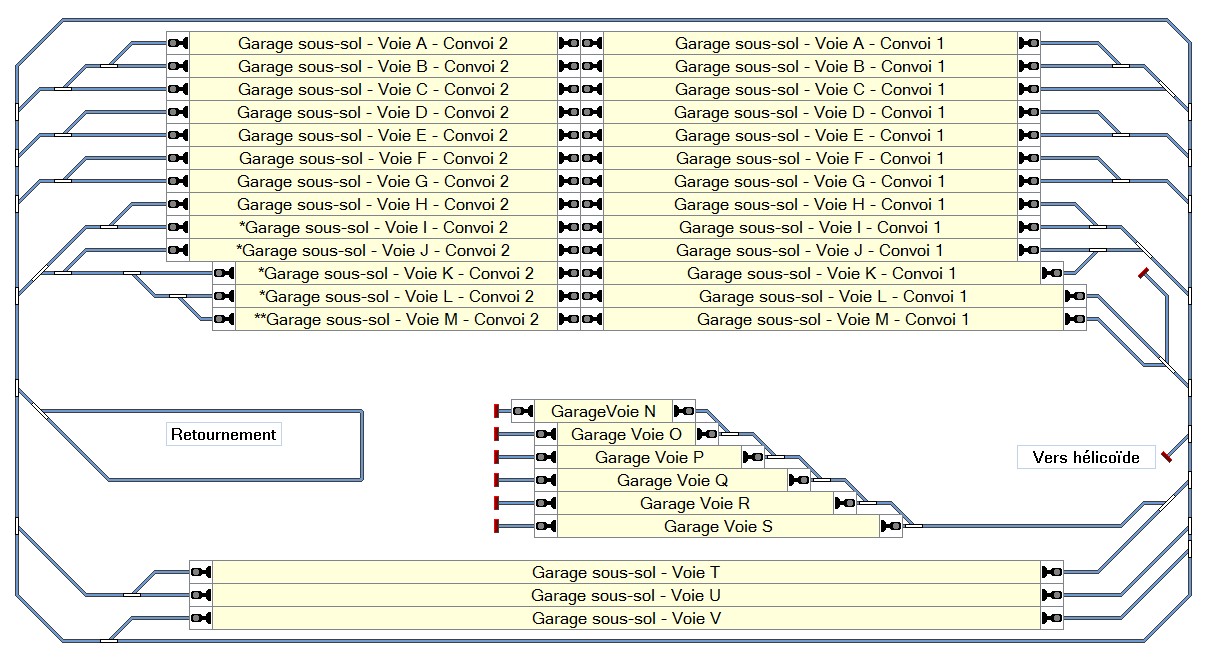Select red buffer stop left of Garage Voie P
Screen dimensions: 1207x666
coord(496,457)
